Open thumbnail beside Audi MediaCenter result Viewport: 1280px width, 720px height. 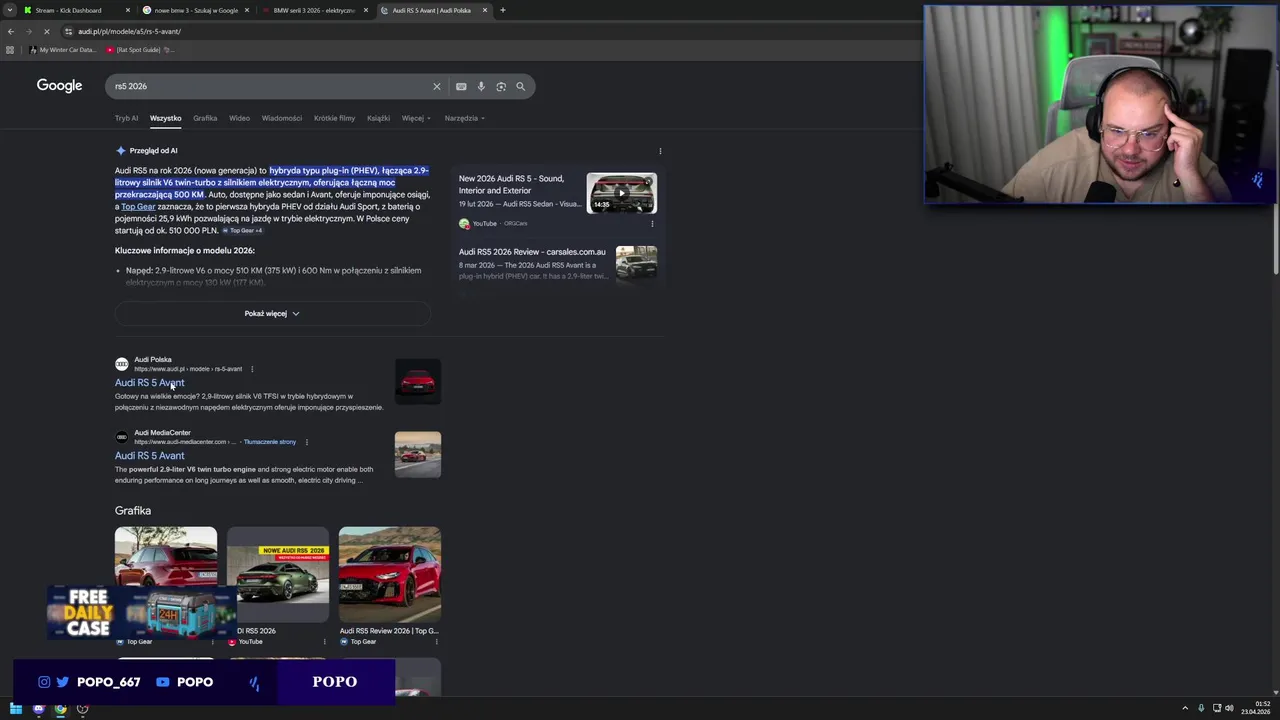pyautogui.click(x=418, y=454)
